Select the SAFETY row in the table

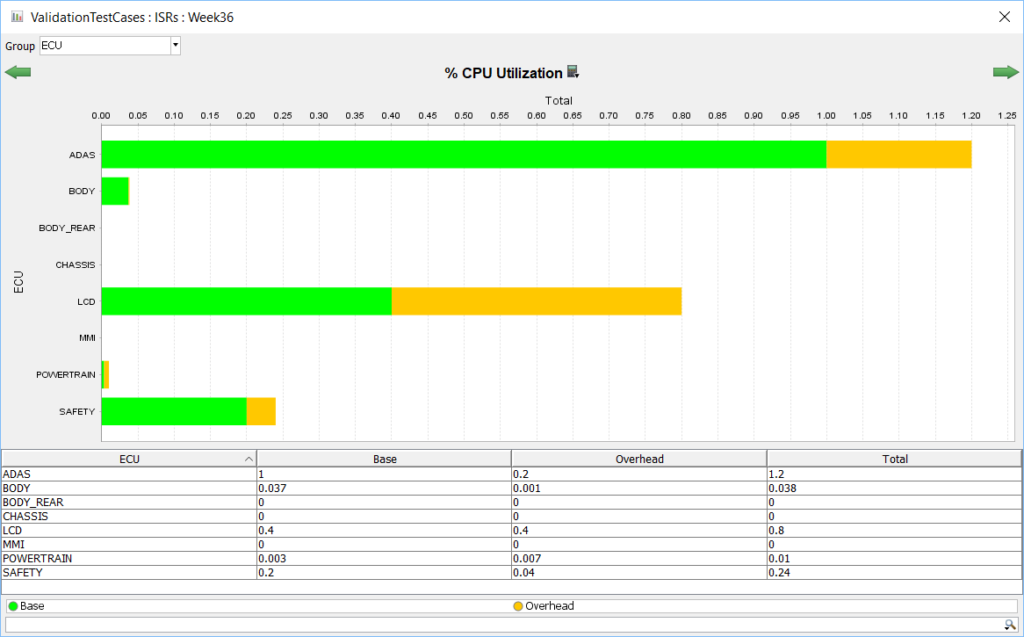[x=511, y=572]
